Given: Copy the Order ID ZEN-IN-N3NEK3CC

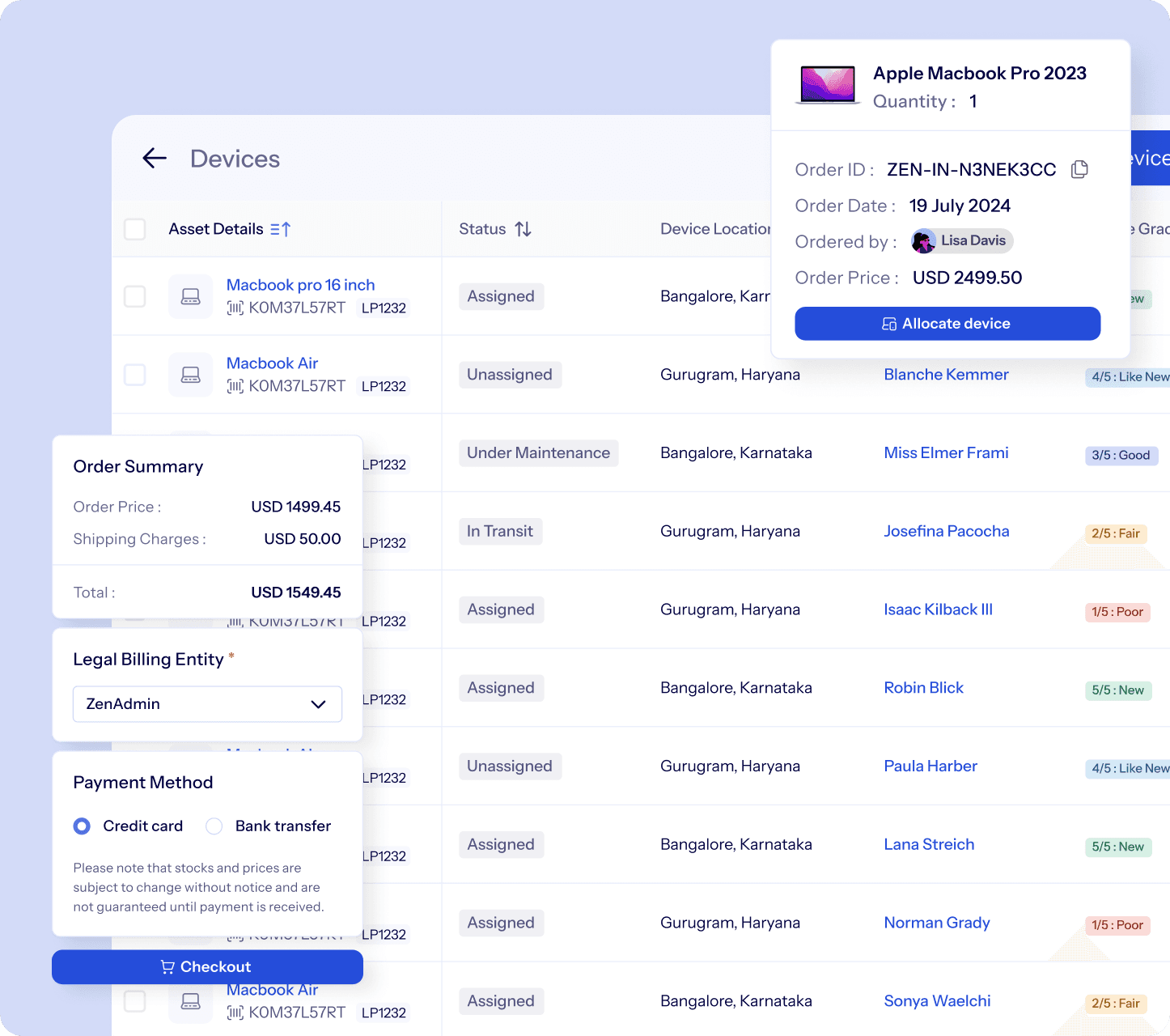Looking at the screenshot, I should coord(1079,169).
